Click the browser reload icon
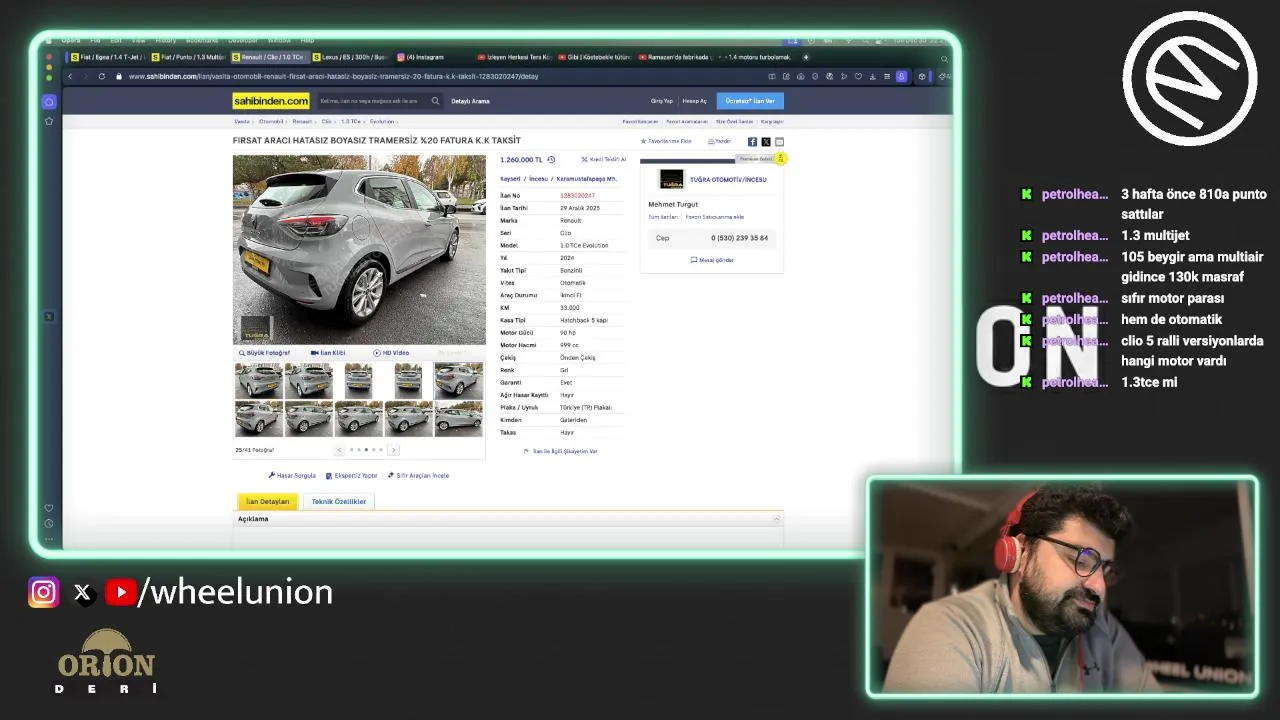Screen dimensions: 1280x720 click(x=102, y=77)
